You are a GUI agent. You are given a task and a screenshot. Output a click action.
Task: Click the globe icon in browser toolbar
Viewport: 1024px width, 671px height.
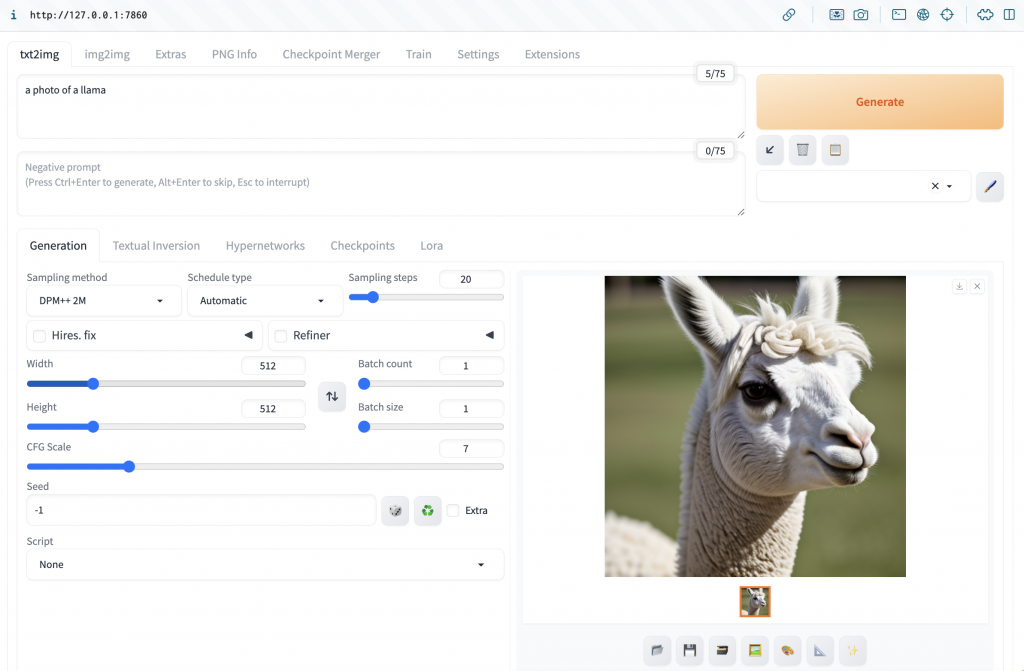(x=923, y=14)
